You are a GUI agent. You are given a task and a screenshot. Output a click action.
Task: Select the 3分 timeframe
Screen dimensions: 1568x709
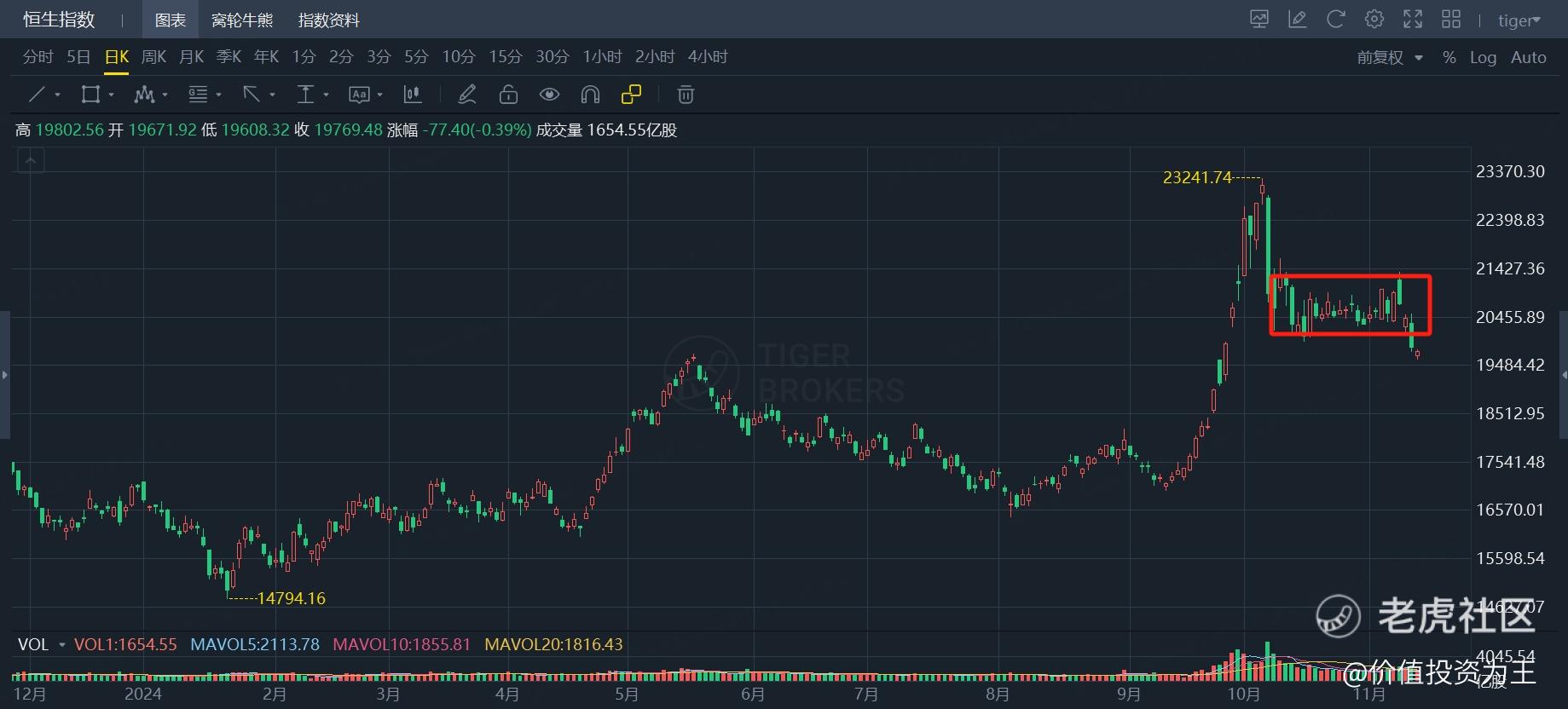coord(379,57)
